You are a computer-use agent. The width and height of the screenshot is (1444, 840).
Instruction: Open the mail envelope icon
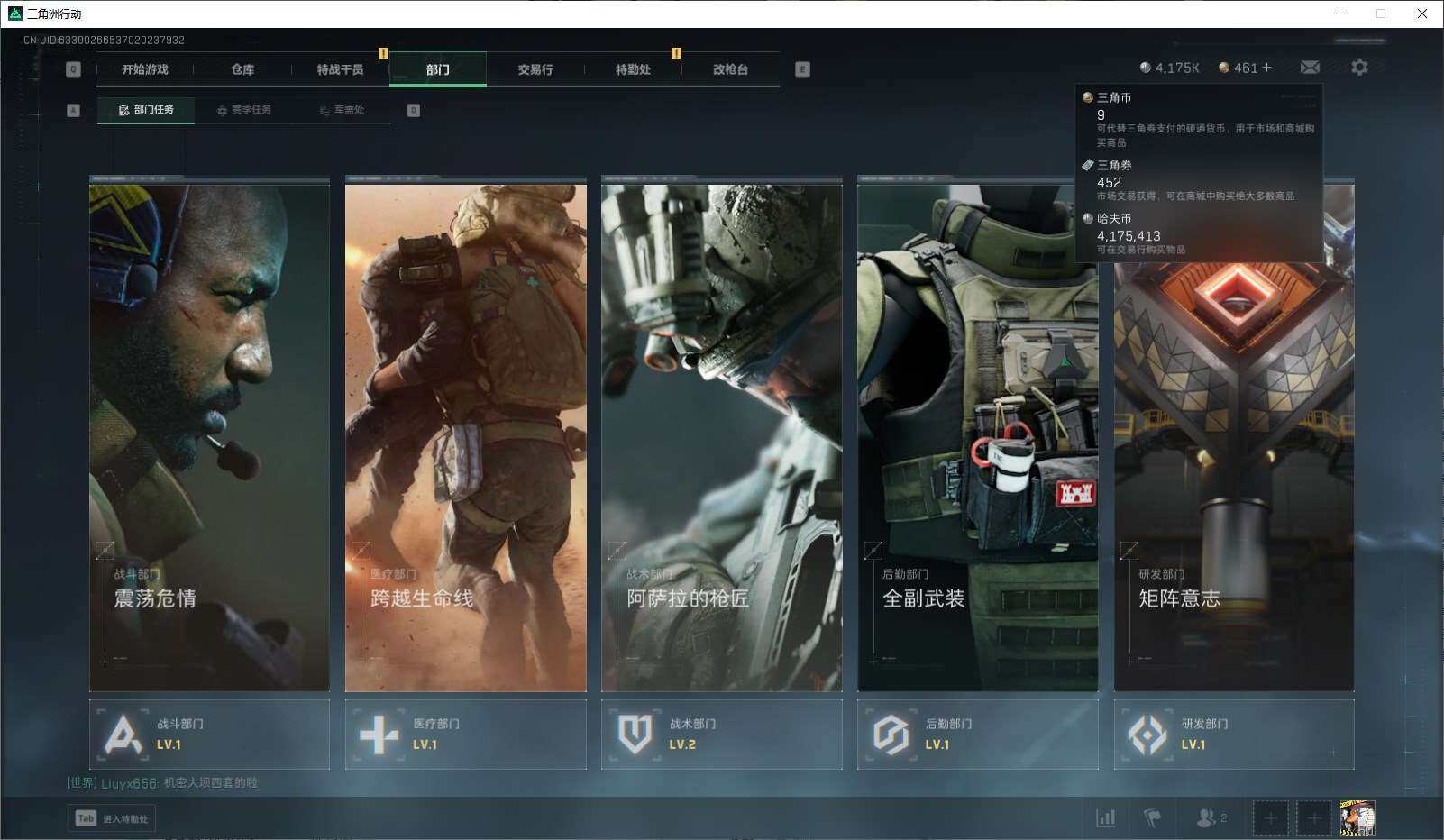click(x=1310, y=68)
